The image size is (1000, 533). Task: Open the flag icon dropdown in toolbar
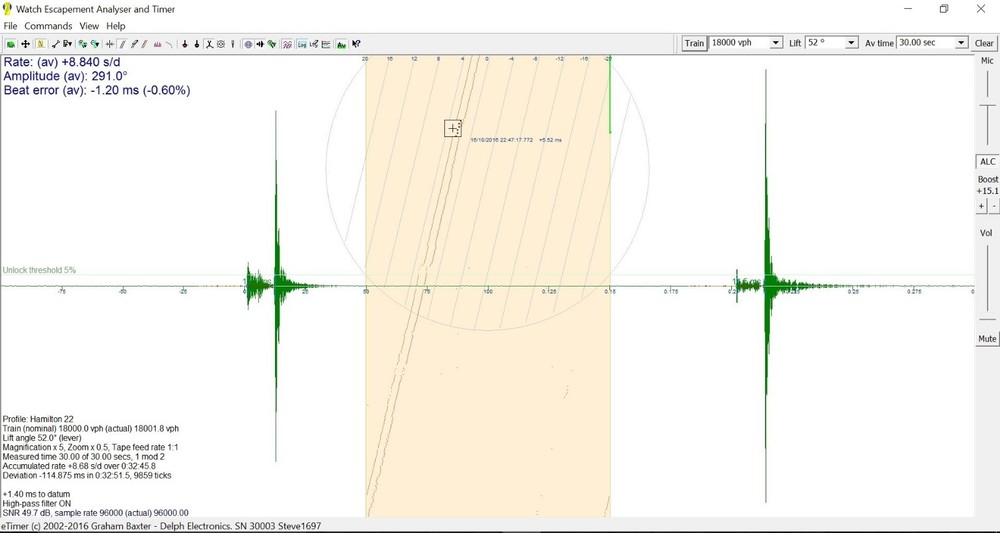point(67,44)
